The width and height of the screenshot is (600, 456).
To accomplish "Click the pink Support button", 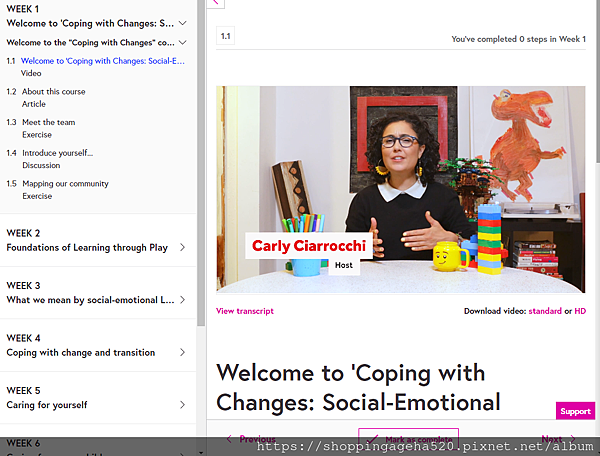I will [x=575, y=411].
